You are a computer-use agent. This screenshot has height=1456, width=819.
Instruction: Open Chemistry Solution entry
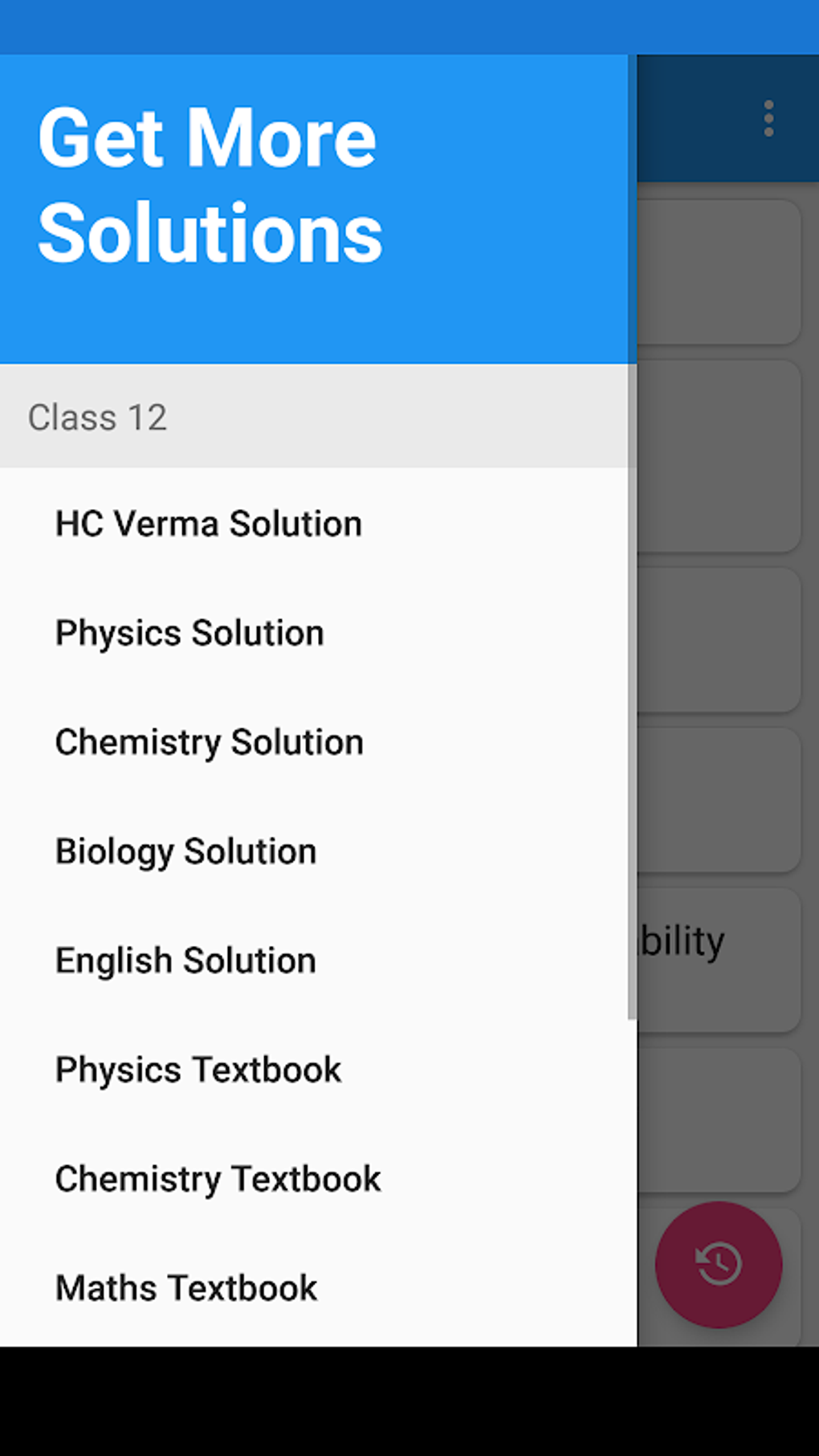(x=210, y=742)
